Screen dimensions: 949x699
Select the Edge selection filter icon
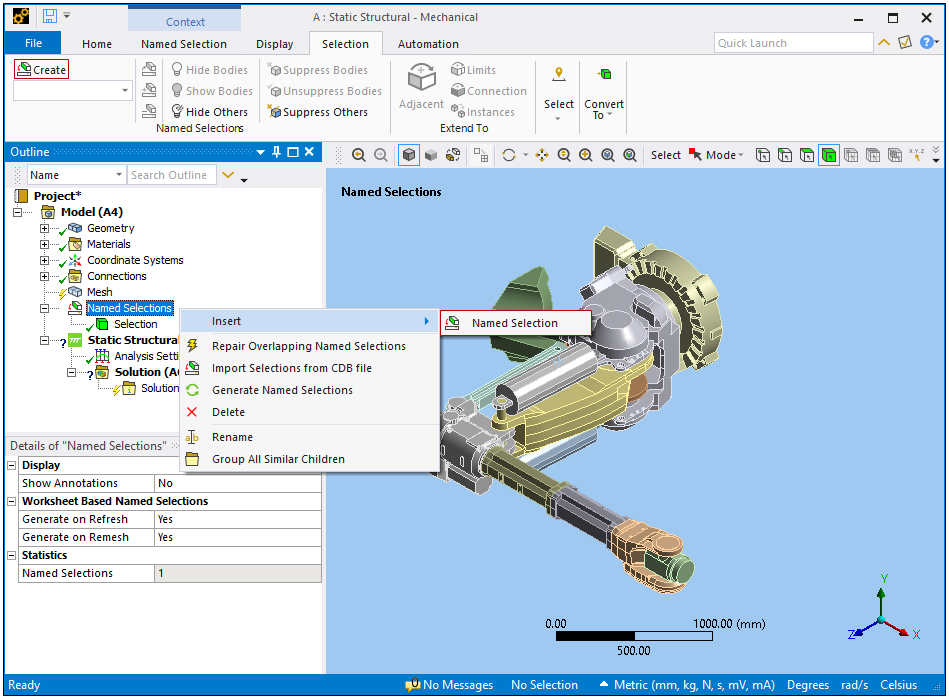(785, 155)
